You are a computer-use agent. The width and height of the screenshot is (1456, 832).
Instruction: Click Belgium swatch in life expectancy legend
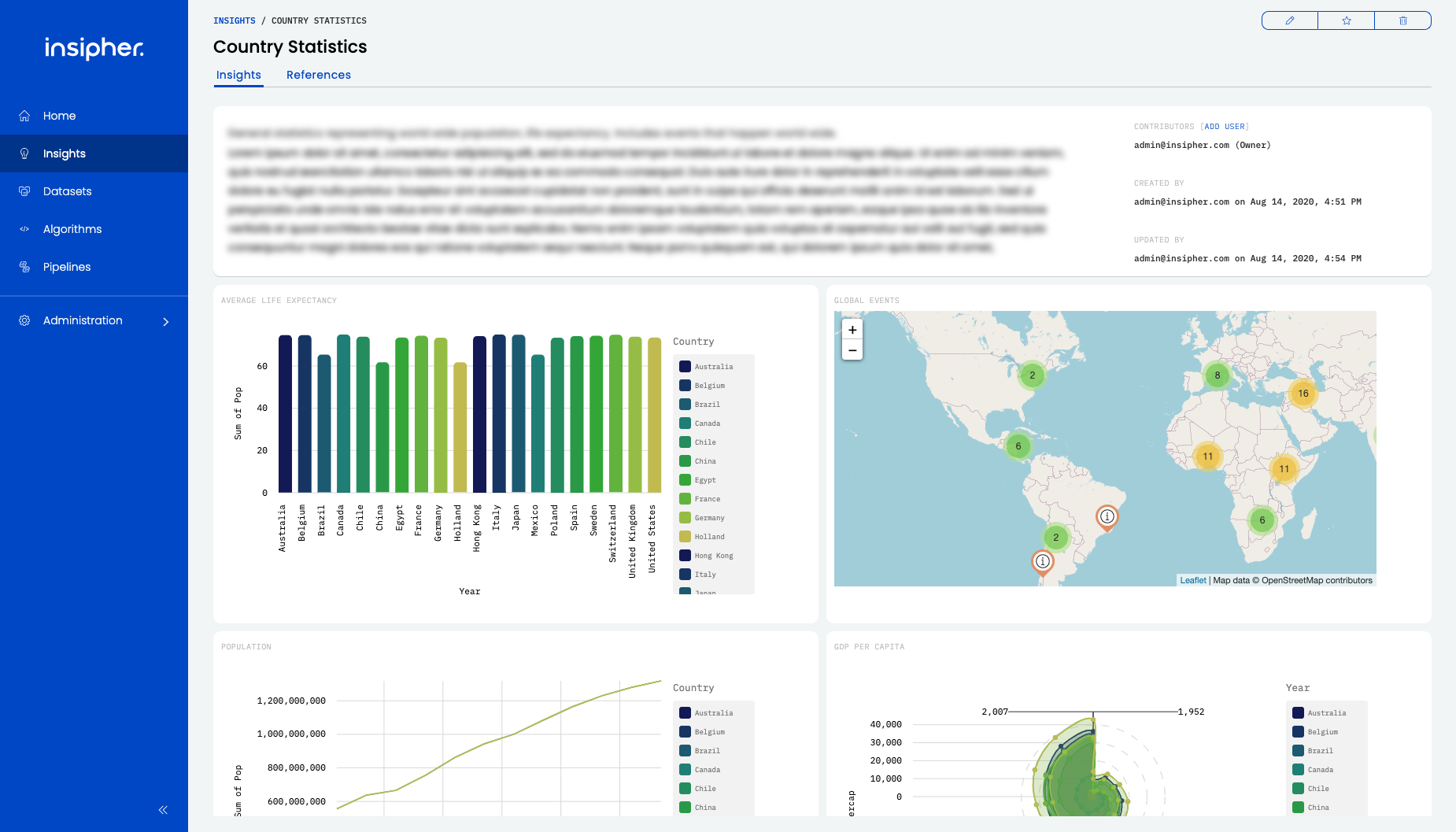[x=685, y=386]
